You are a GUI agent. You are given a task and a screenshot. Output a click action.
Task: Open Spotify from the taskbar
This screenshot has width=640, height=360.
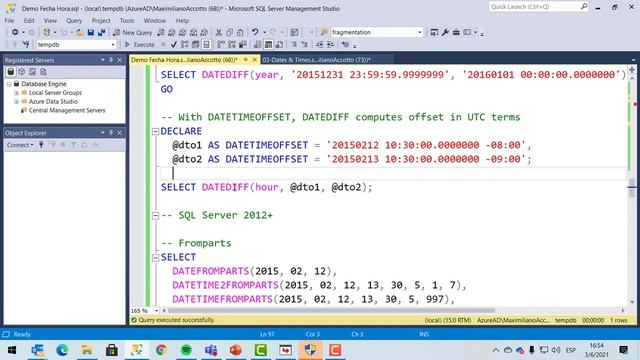click(x=186, y=350)
